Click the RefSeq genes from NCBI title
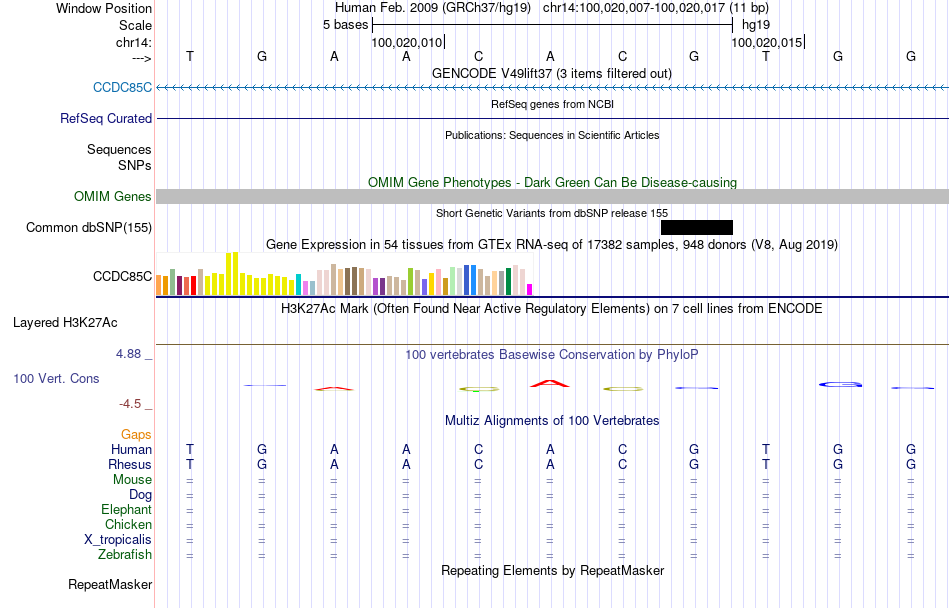The width and height of the screenshot is (950, 608). click(x=552, y=104)
